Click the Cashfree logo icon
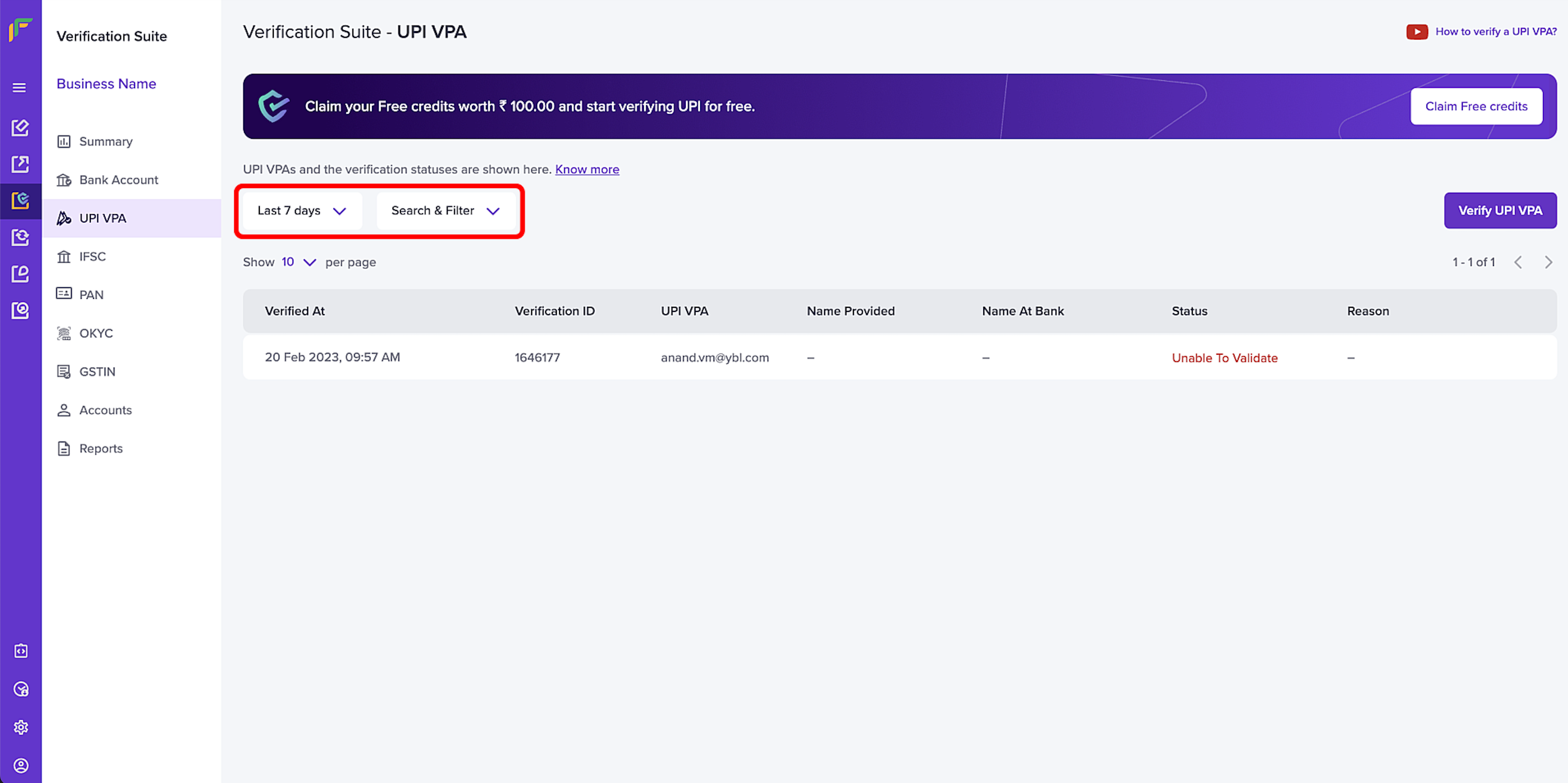The image size is (1568, 783). click(20, 29)
